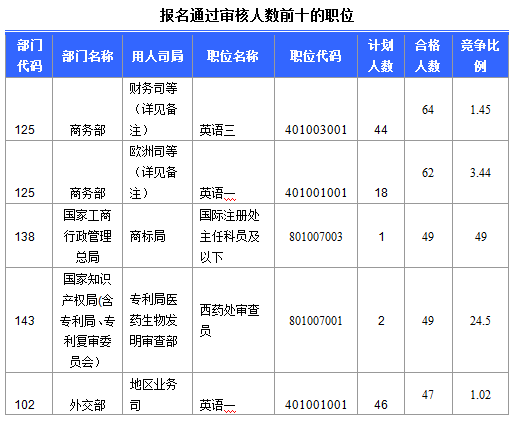516x423 pixels.
Task: Click qualified count 62
Action: [x=428, y=173]
